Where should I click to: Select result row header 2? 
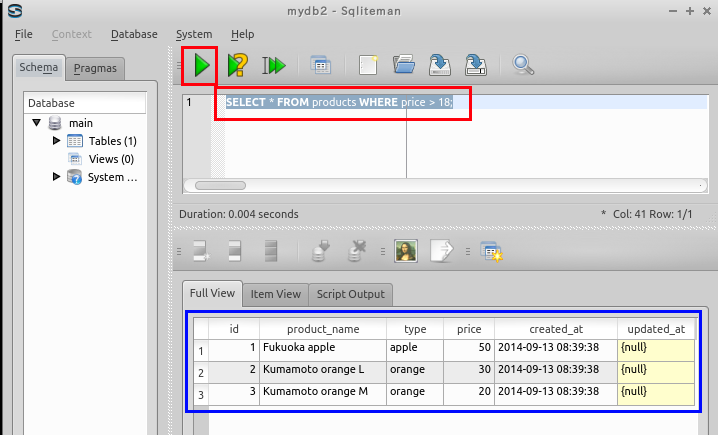pos(201,373)
